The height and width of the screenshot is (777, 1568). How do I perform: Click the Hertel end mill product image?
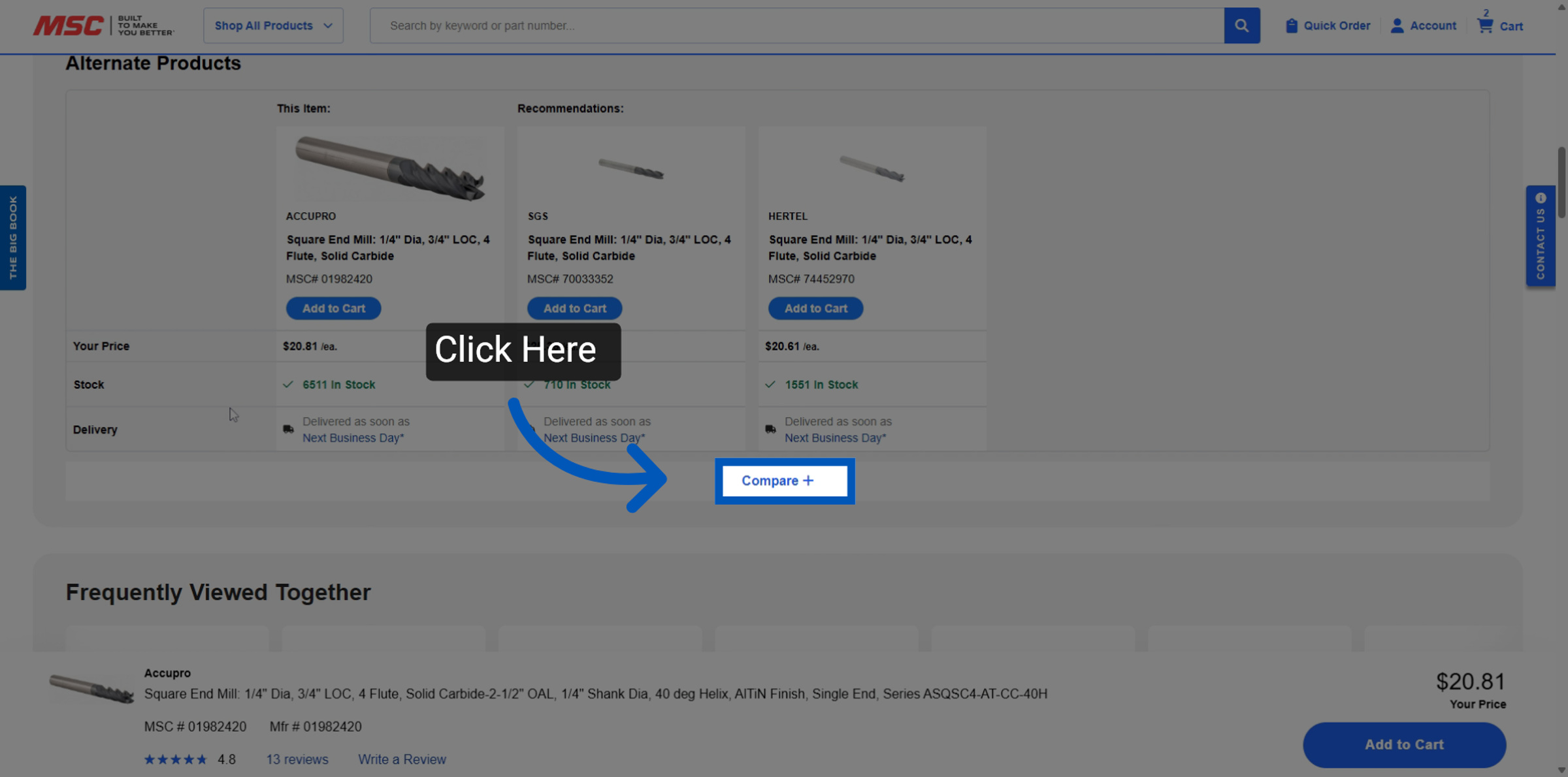[x=872, y=168]
